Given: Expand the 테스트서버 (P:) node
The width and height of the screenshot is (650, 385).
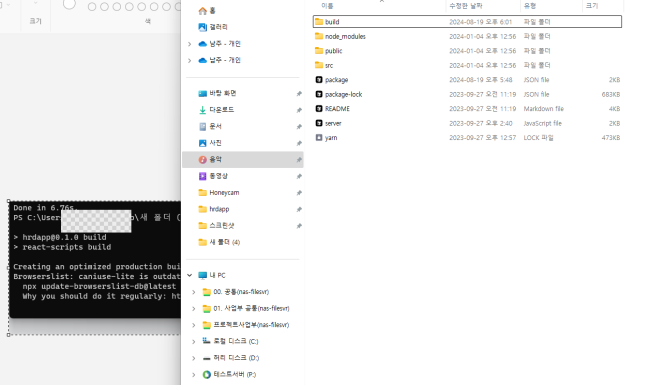Looking at the screenshot, I should [x=194, y=375].
